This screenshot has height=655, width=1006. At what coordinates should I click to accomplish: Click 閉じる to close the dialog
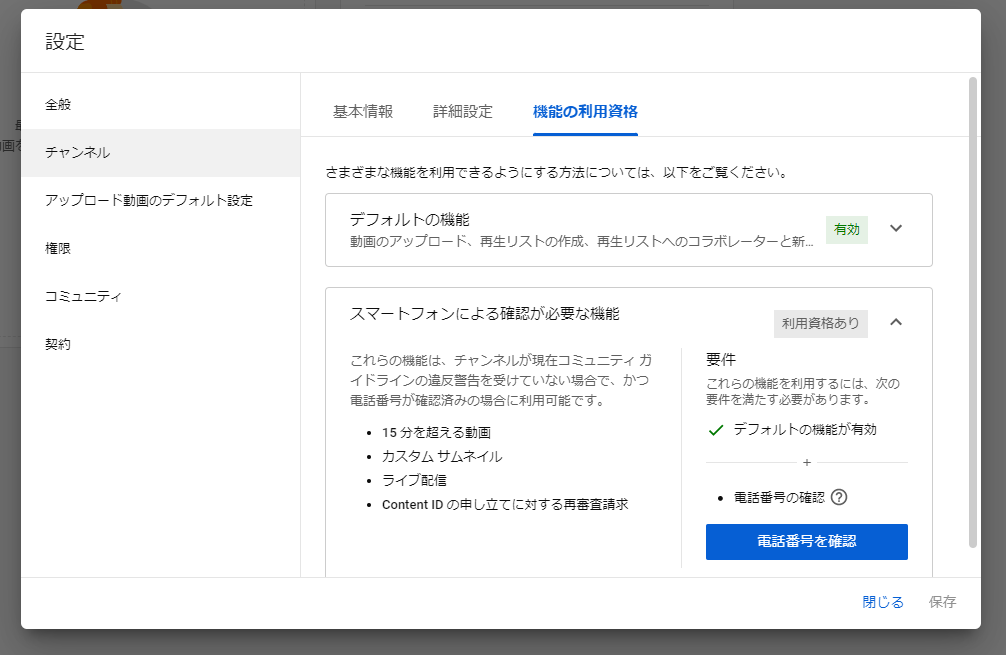(x=883, y=601)
